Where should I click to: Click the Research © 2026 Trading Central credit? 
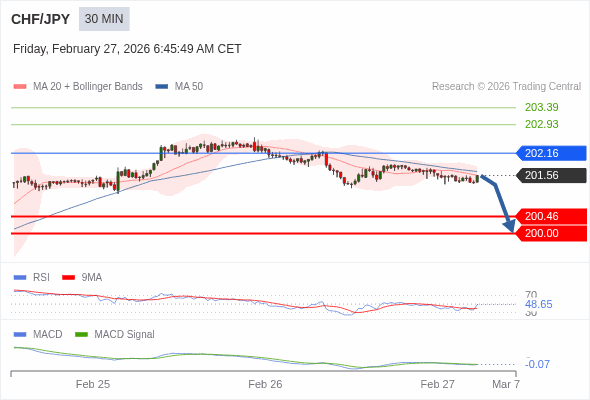[x=506, y=87]
